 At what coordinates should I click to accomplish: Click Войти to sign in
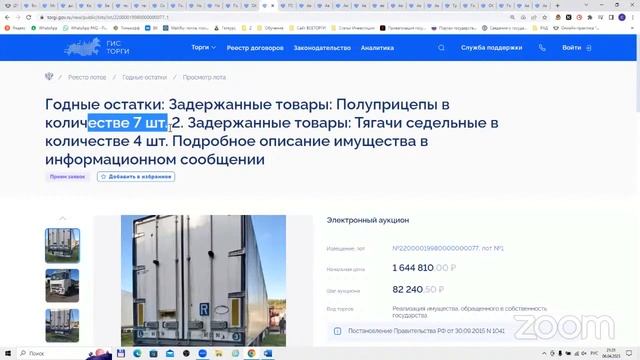pyautogui.click(x=576, y=48)
